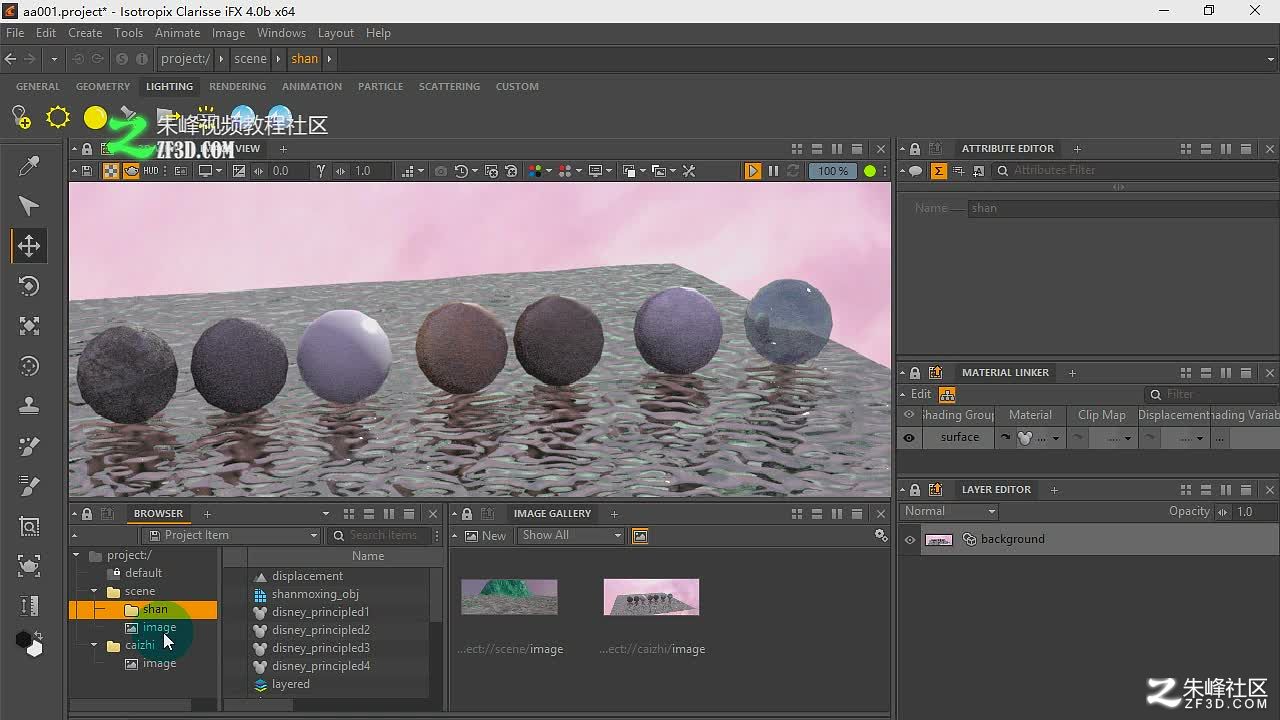Viewport: 1280px width, 720px height.
Task: Toggle the green status indicator in viewport
Action: (x=870, y=171)
